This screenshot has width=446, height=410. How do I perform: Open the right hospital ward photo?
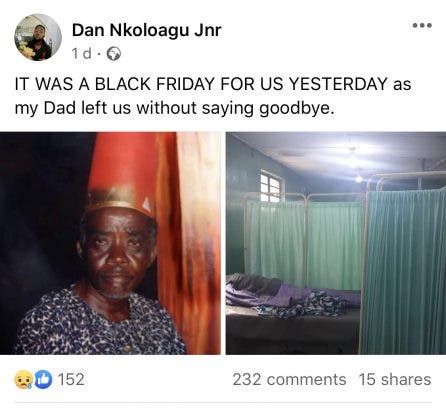tap(336, 243)
